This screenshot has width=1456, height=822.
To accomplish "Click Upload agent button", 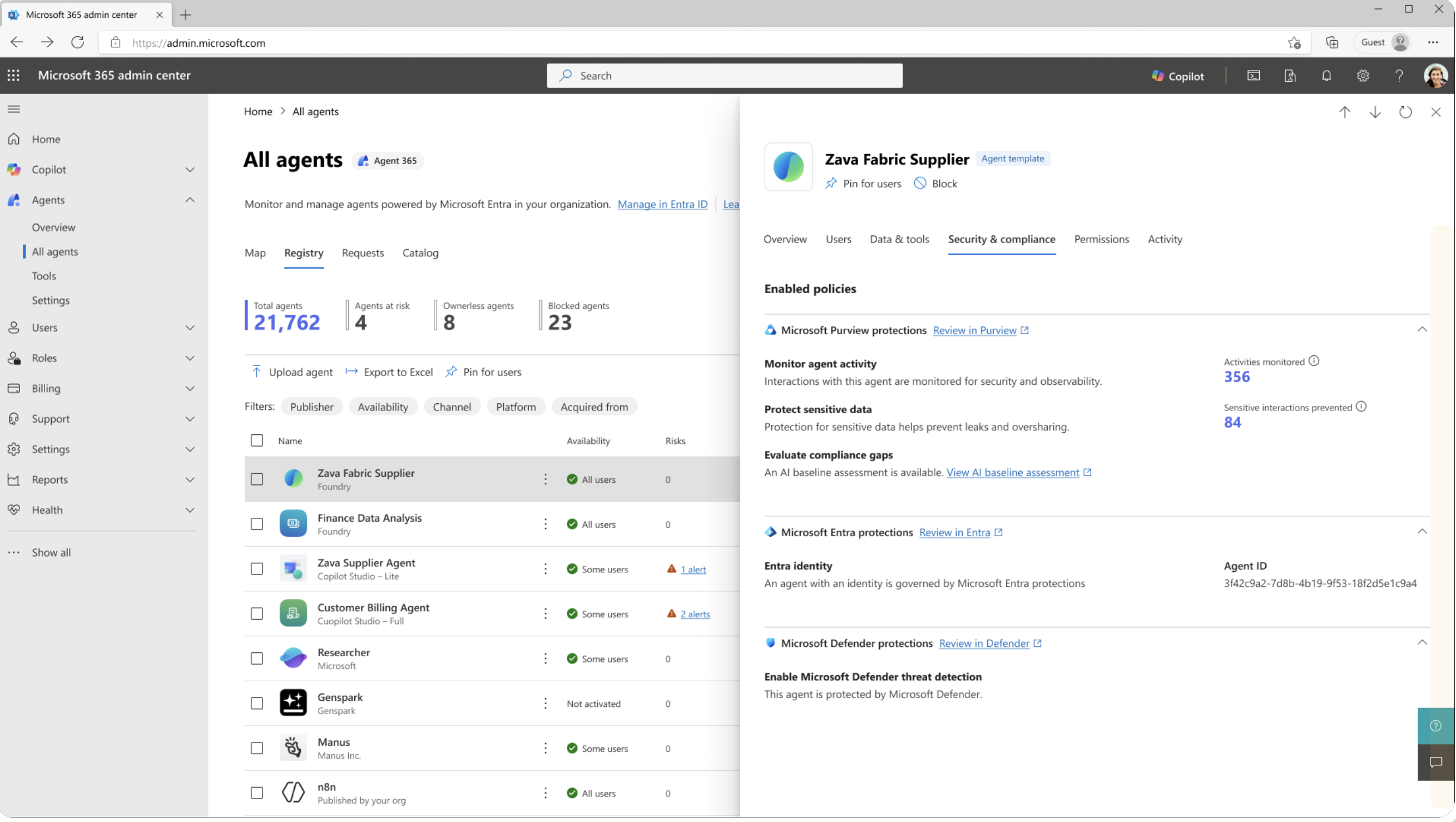I will pyautogui.click(x=291, y=372).
